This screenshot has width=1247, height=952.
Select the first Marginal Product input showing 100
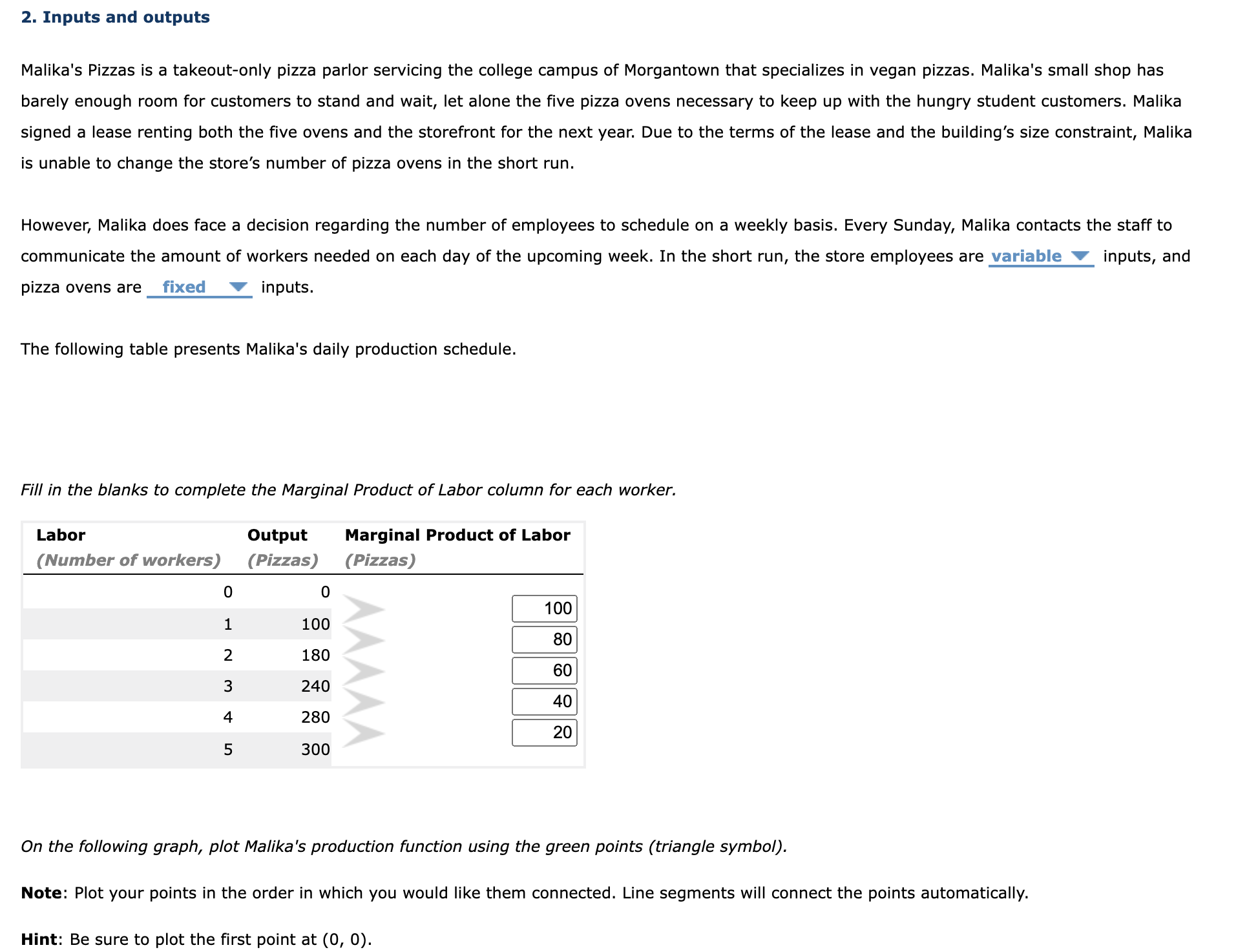point(544,608)
